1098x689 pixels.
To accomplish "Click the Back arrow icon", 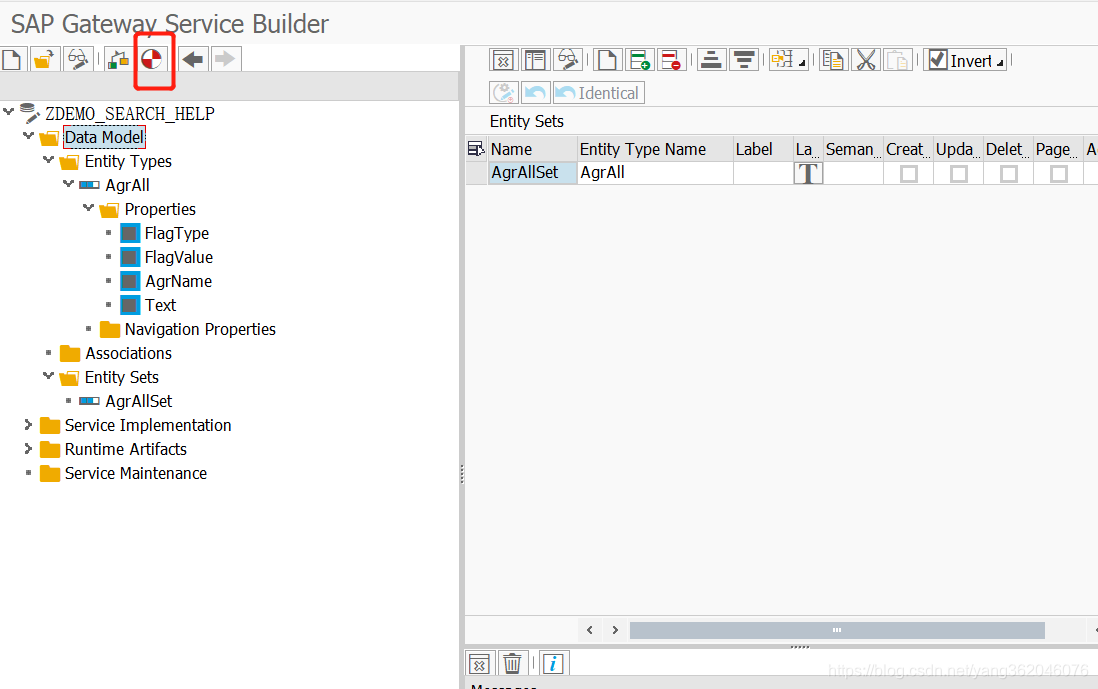I will [193, 60].
